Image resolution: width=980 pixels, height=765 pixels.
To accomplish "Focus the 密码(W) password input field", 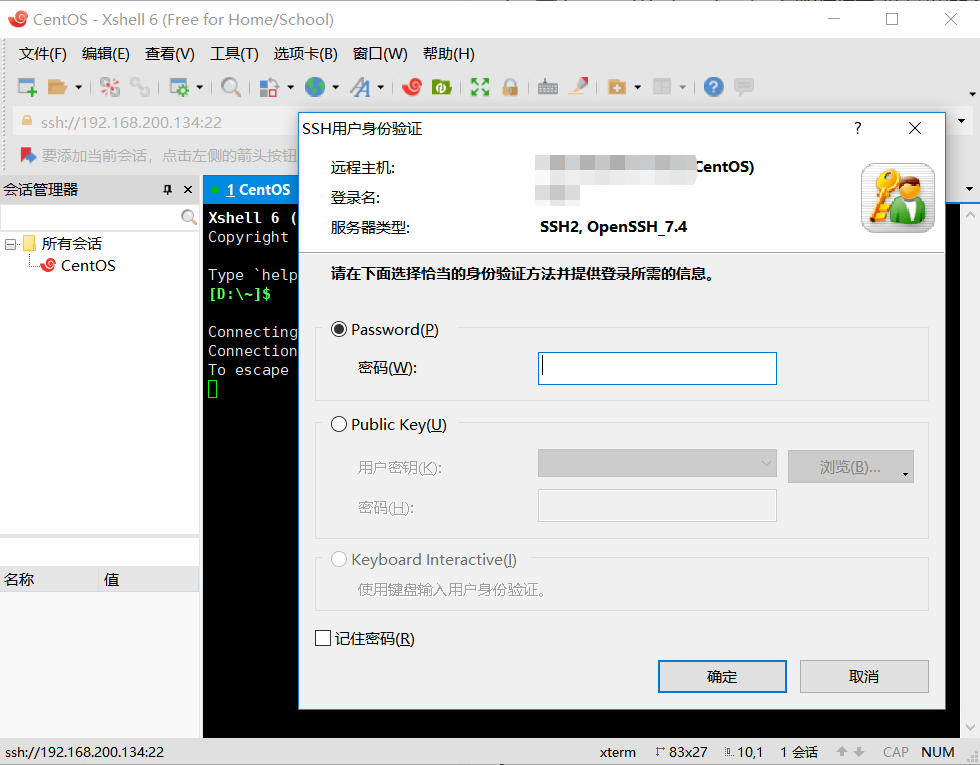I will [x=657, y=368].
